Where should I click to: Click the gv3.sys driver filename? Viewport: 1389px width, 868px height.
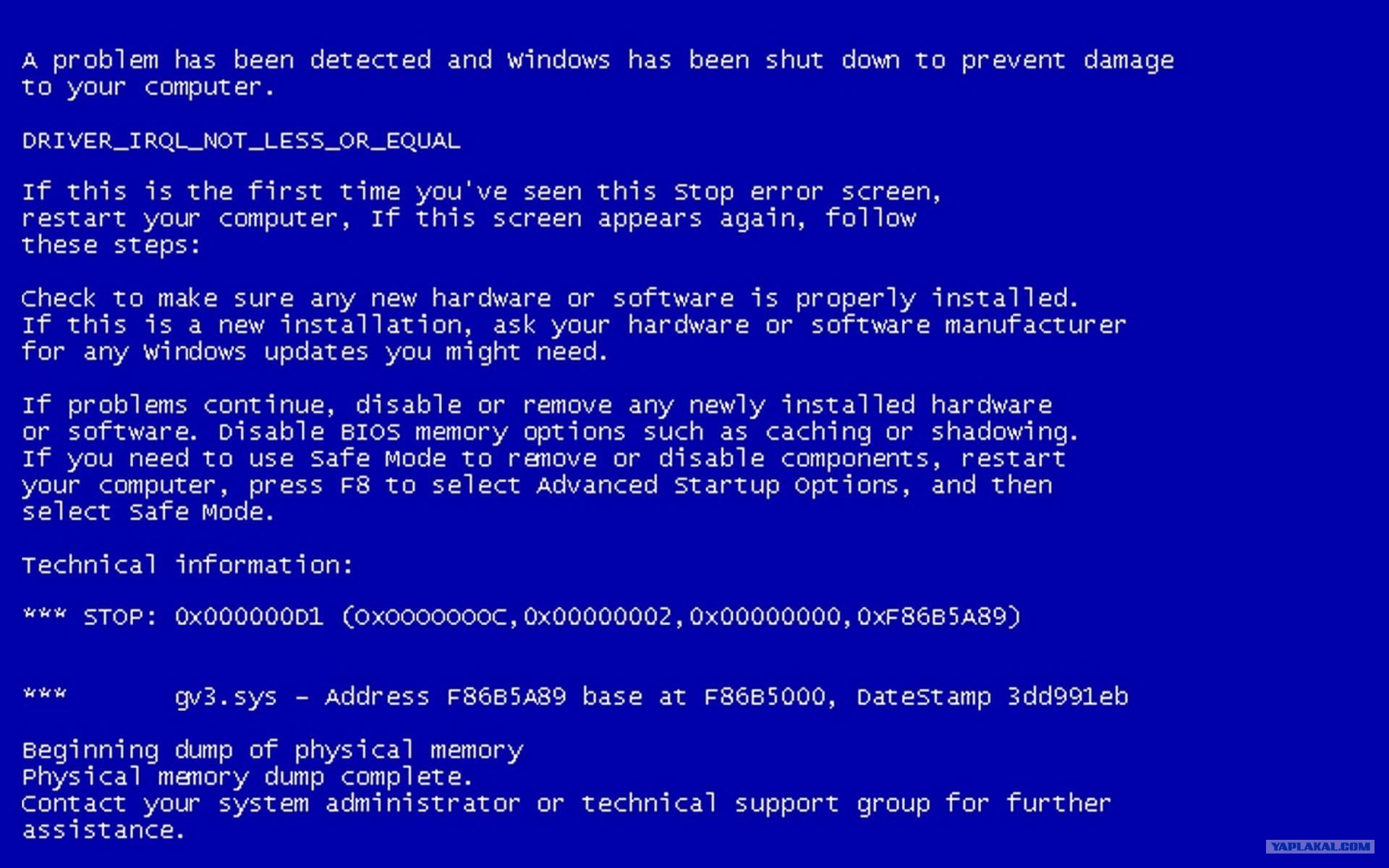[x=226, y=697]
